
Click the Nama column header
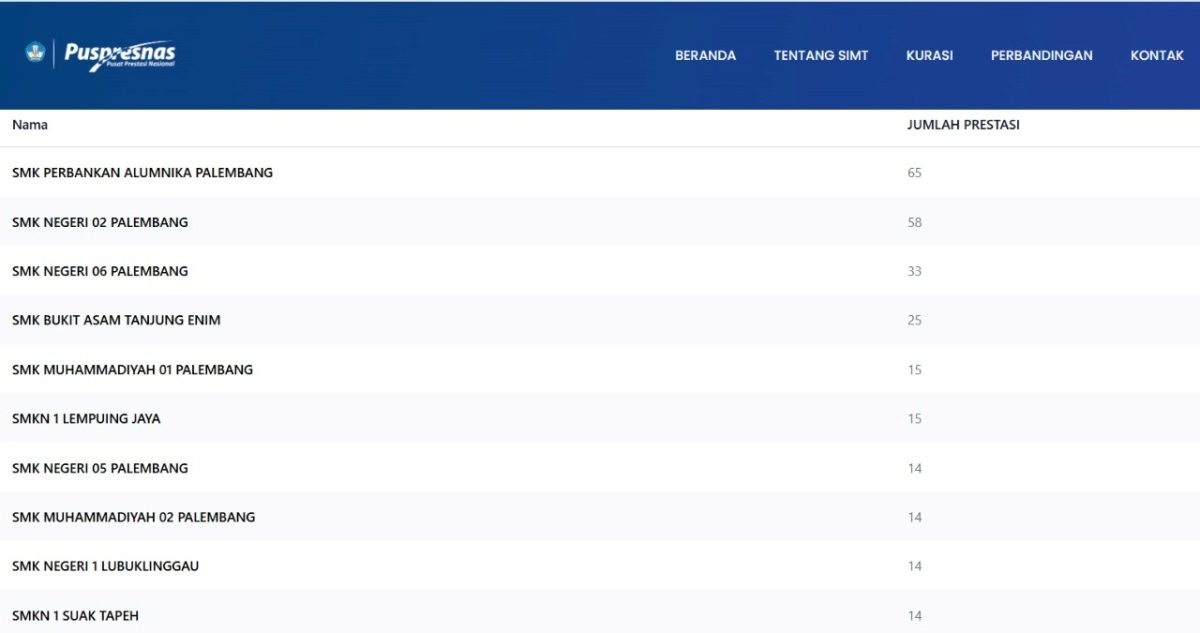pos(30,125)
